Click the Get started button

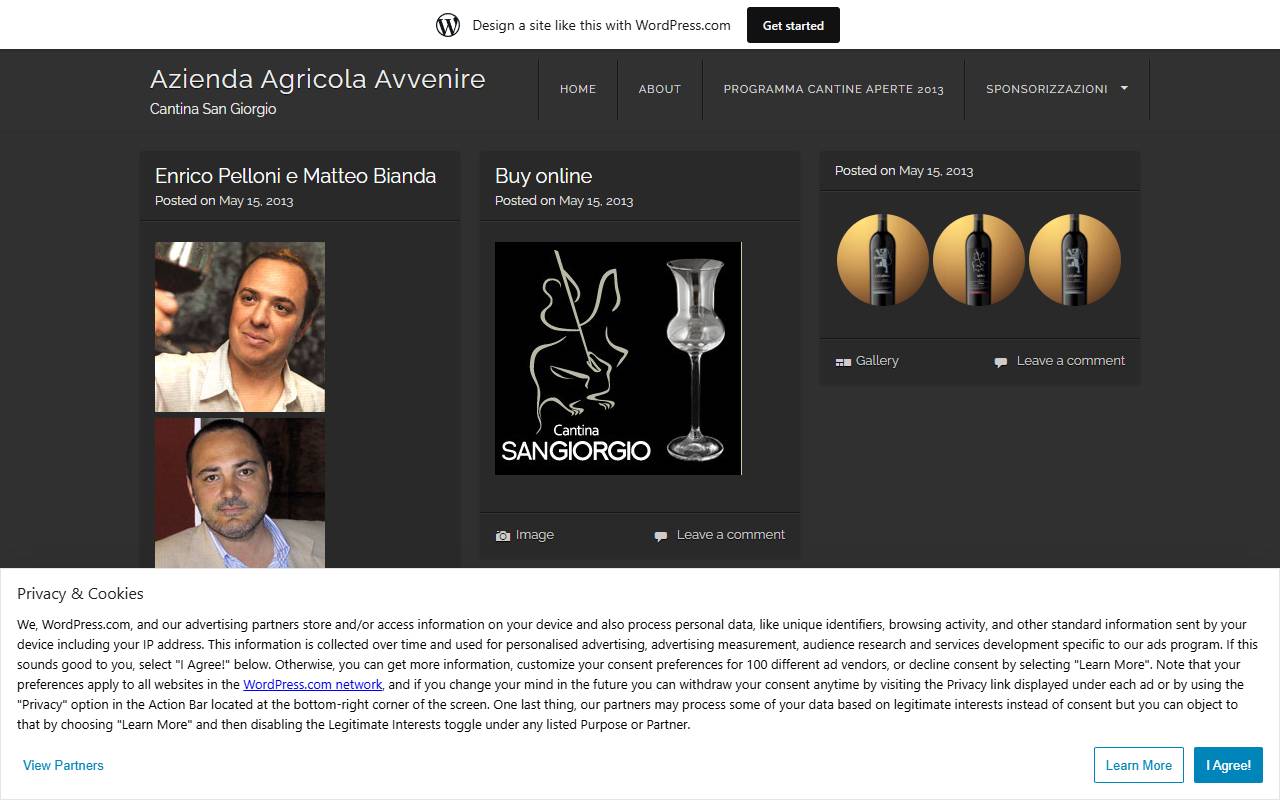793,25
